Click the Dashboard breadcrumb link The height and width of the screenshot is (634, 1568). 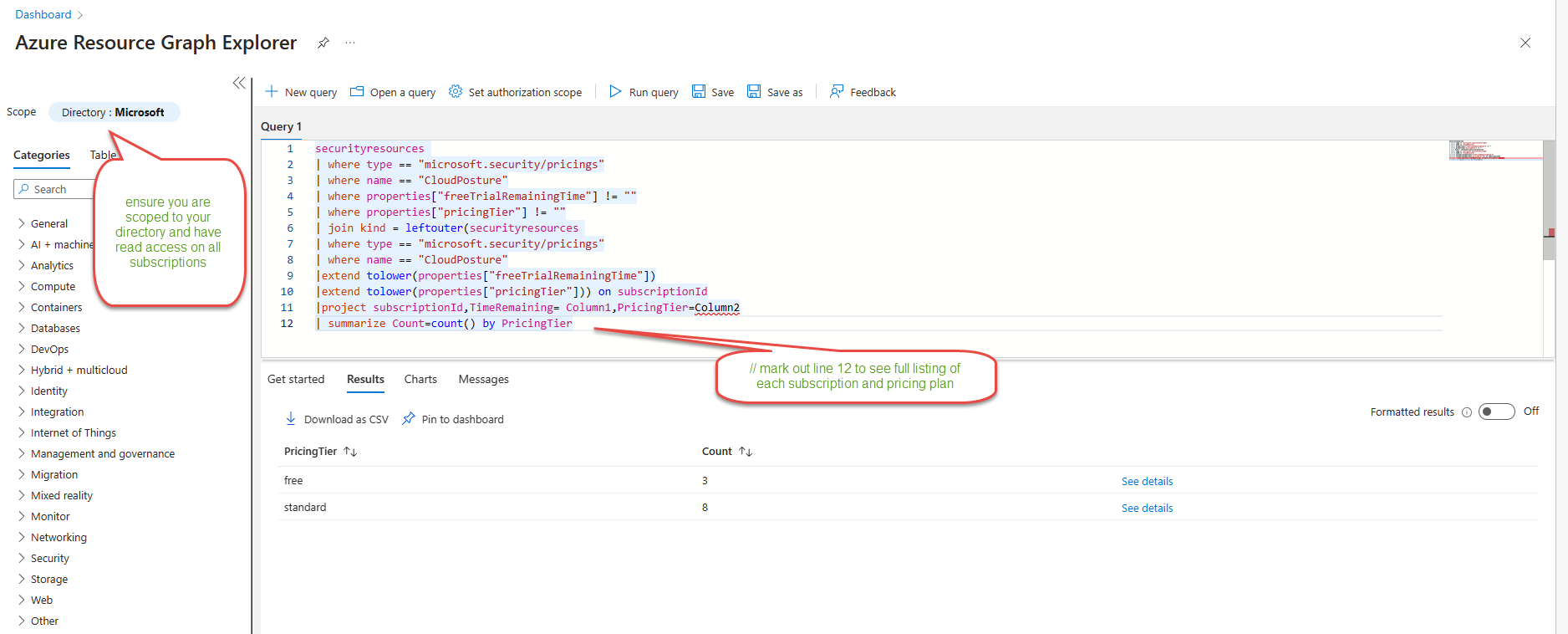pyautogui.click(x=43, y=14)
